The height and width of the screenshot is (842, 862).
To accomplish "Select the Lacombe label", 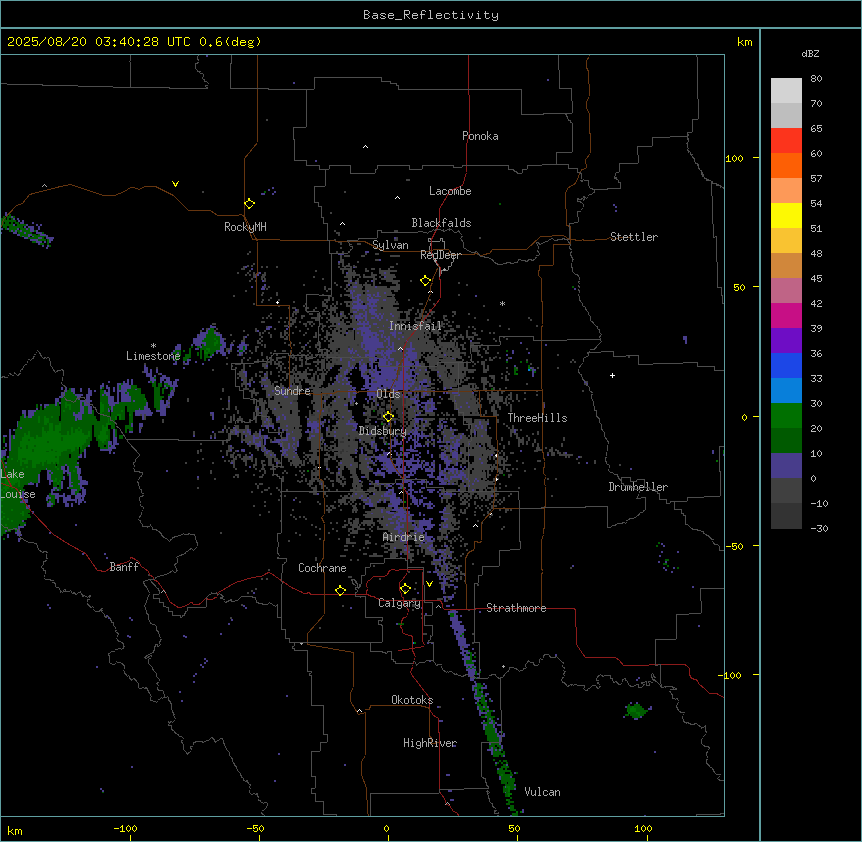I will tap(450, 191).
